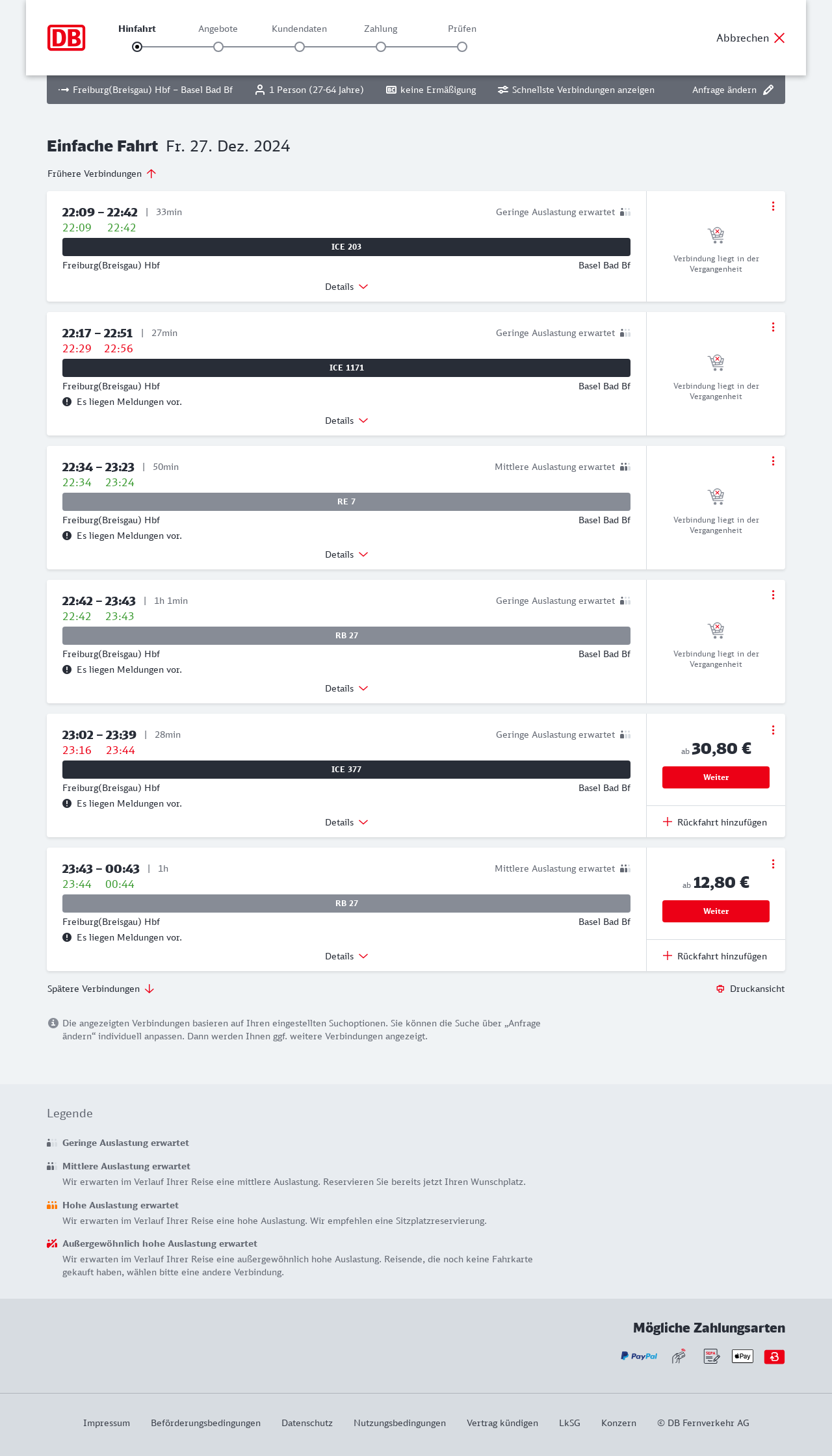The width and height of the screenshot is (832, 1456).
Task: Click the pencil icon next to Anfrage ändern
Action: coord(768,90)
